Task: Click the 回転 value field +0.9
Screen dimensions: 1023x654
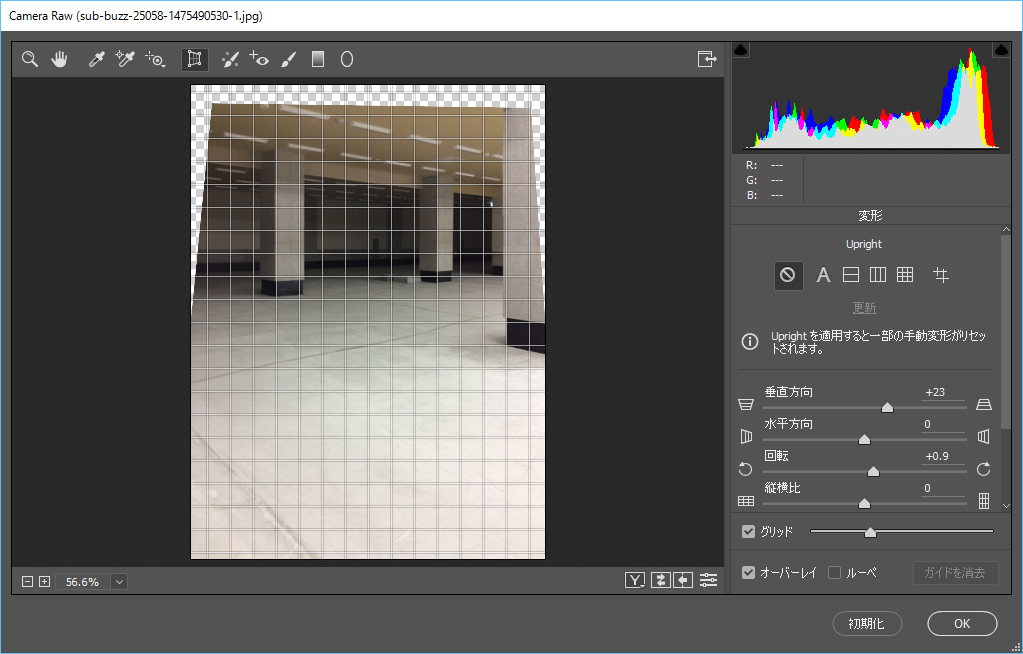Action: pos(943,456)
